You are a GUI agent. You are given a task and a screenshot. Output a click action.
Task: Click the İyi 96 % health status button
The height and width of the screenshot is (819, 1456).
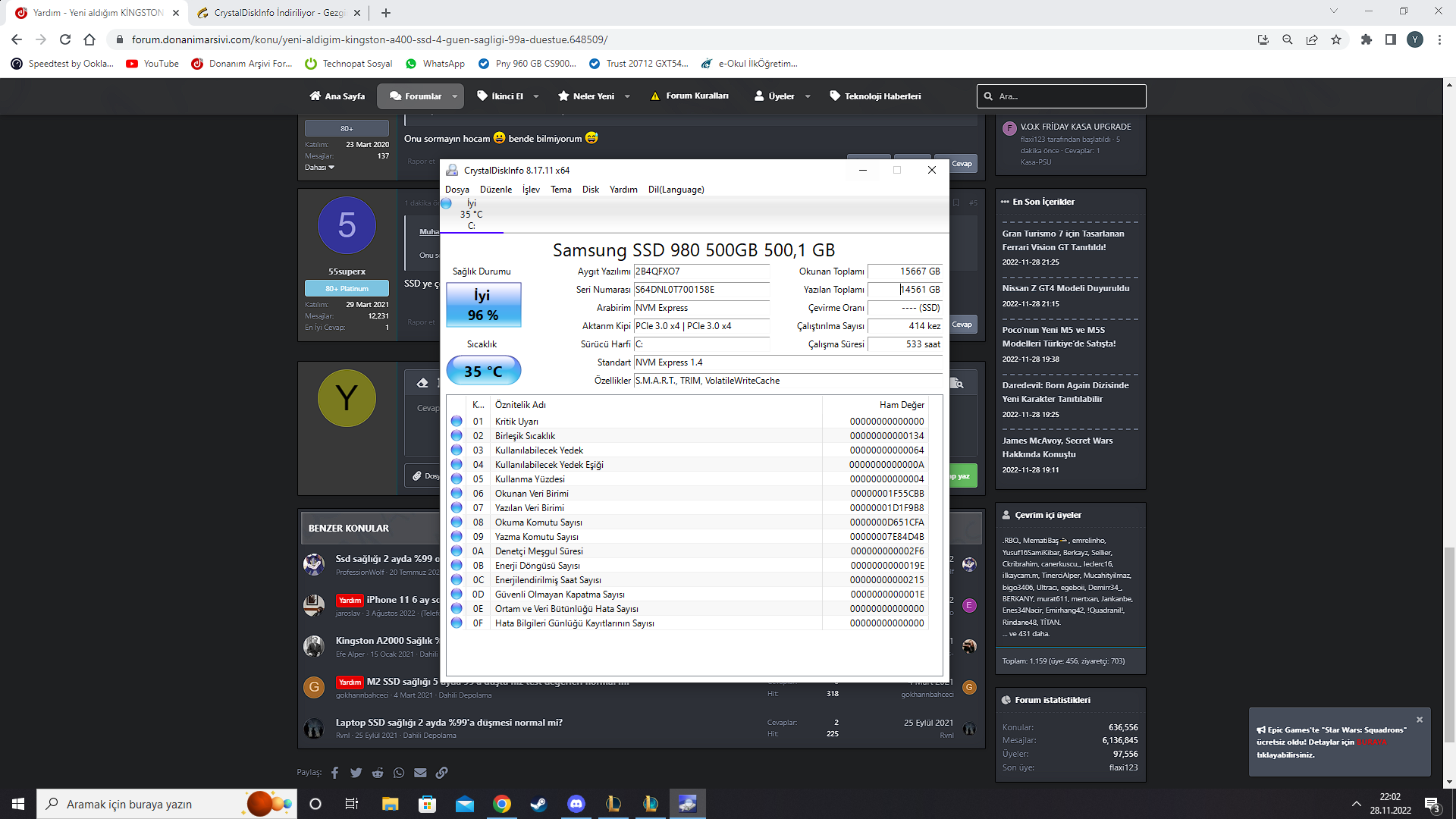pyautogui.click(x=484, y=305)
